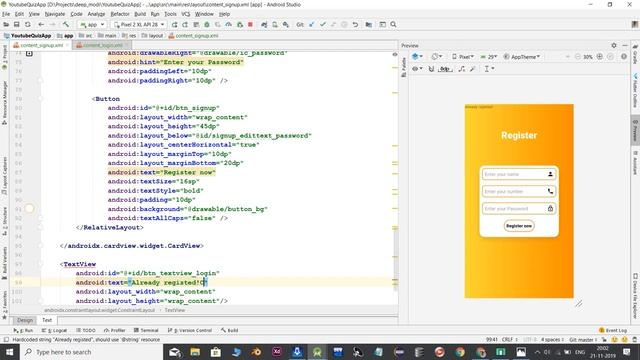Open Terminal tool window
Viewport: 640px width, 360px height.
(146, 330)
